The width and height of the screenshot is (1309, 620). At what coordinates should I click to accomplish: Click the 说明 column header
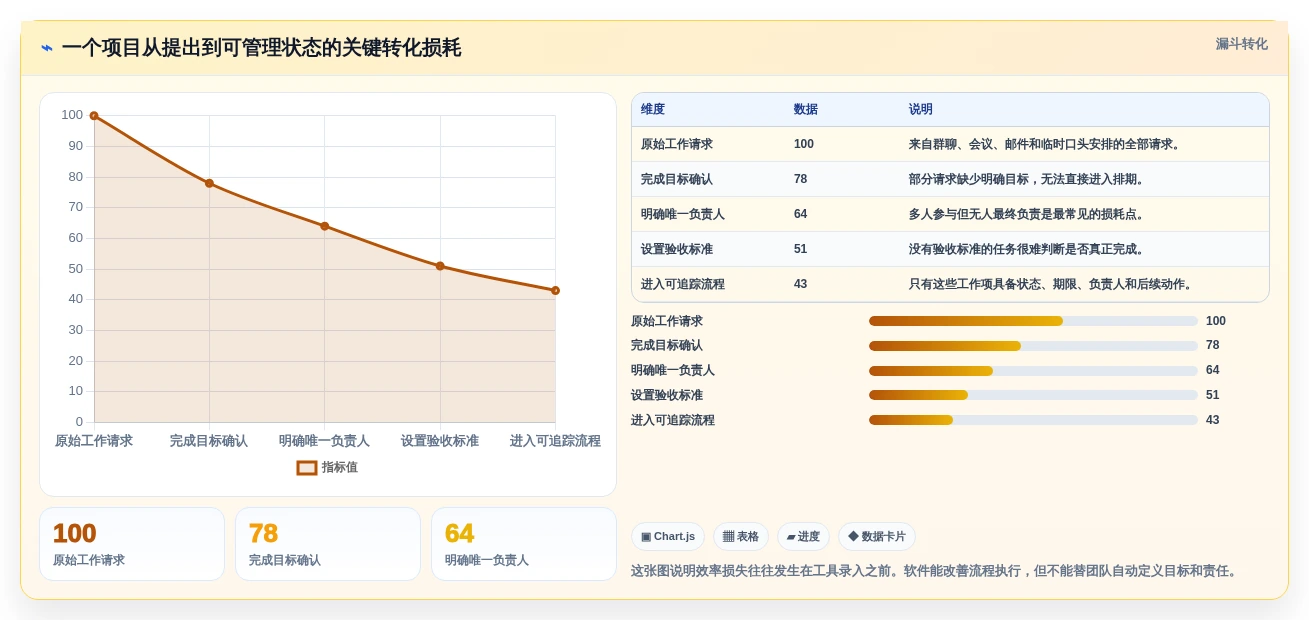tap(920, 109)
